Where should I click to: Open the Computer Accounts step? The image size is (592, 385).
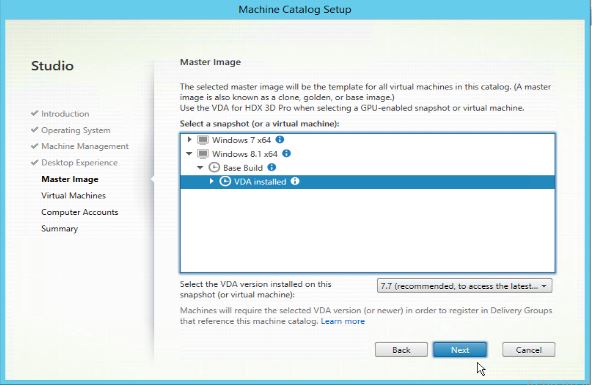[x=80, y=212]
